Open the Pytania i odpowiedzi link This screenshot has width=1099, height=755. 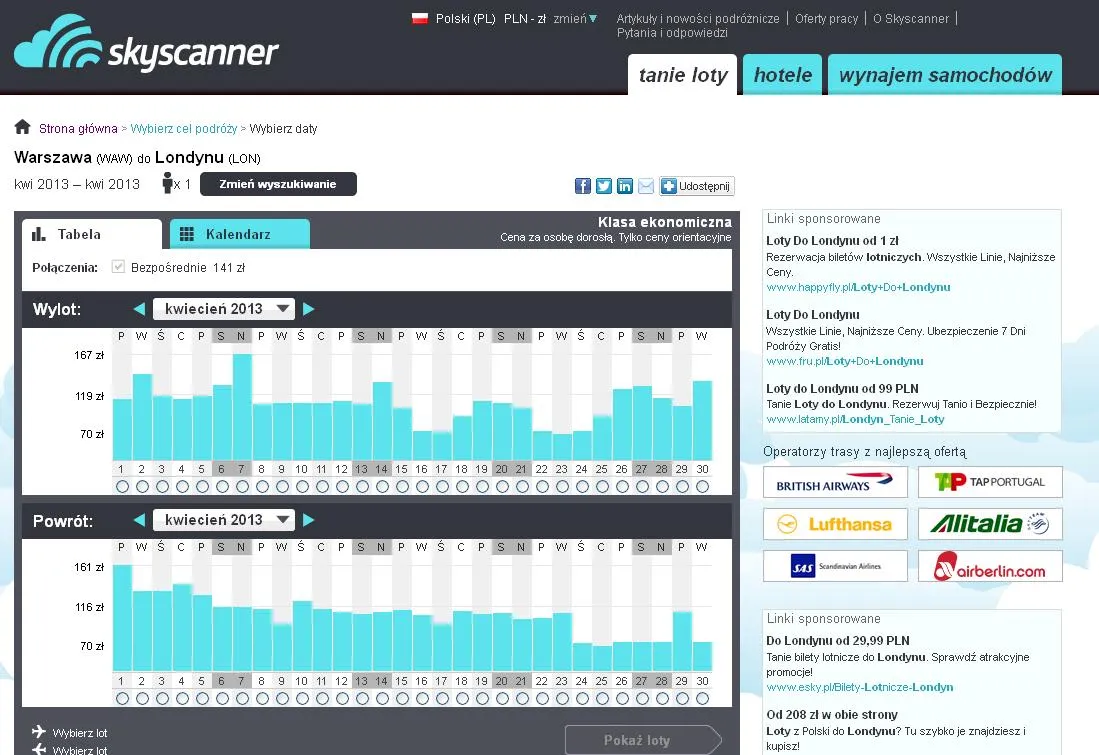coord(672,32)
